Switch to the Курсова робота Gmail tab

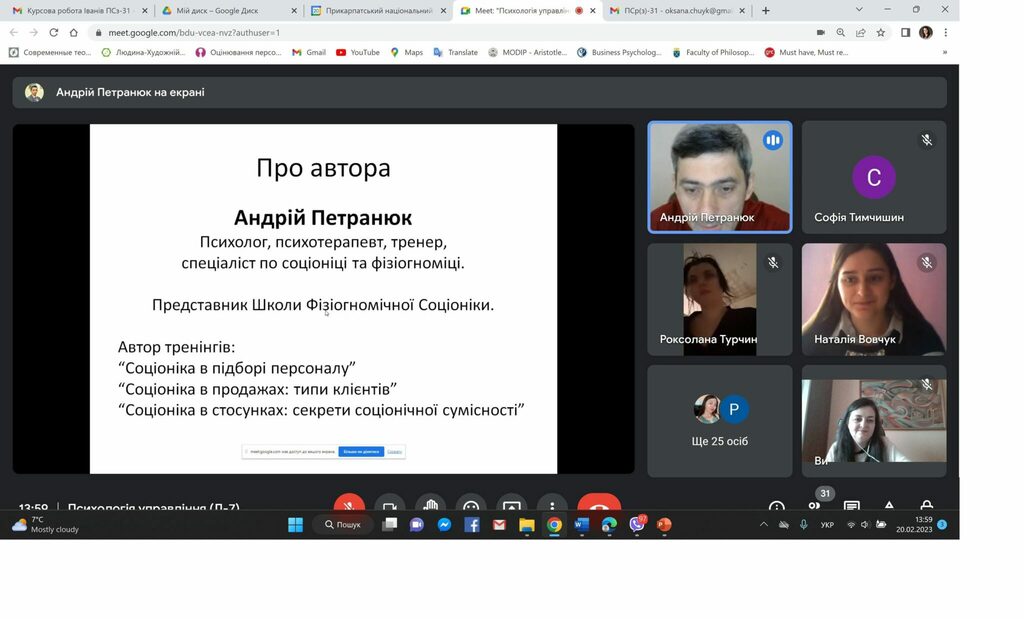[x=75, y=10]
